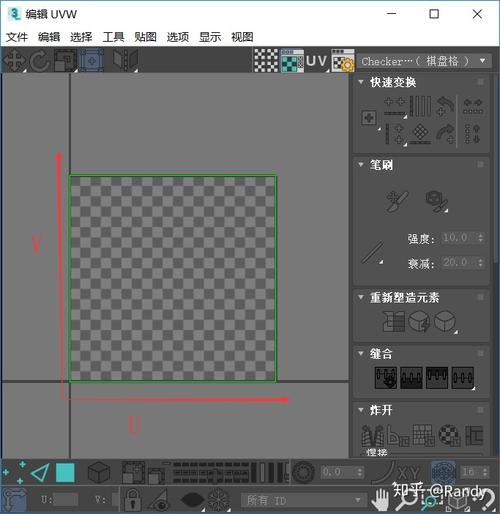Select the Relax brush tool
Screen dimensions: 500x514
pos(436,201)
